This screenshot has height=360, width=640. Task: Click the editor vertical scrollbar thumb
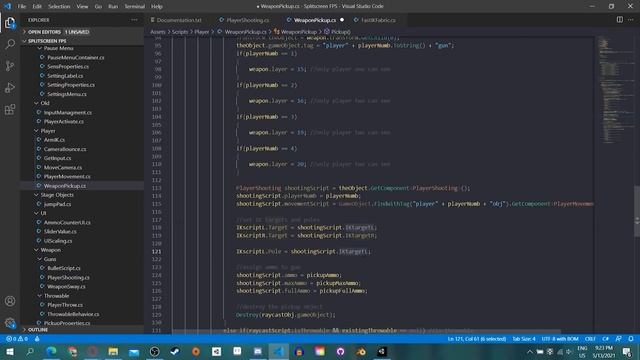point(637,211)
